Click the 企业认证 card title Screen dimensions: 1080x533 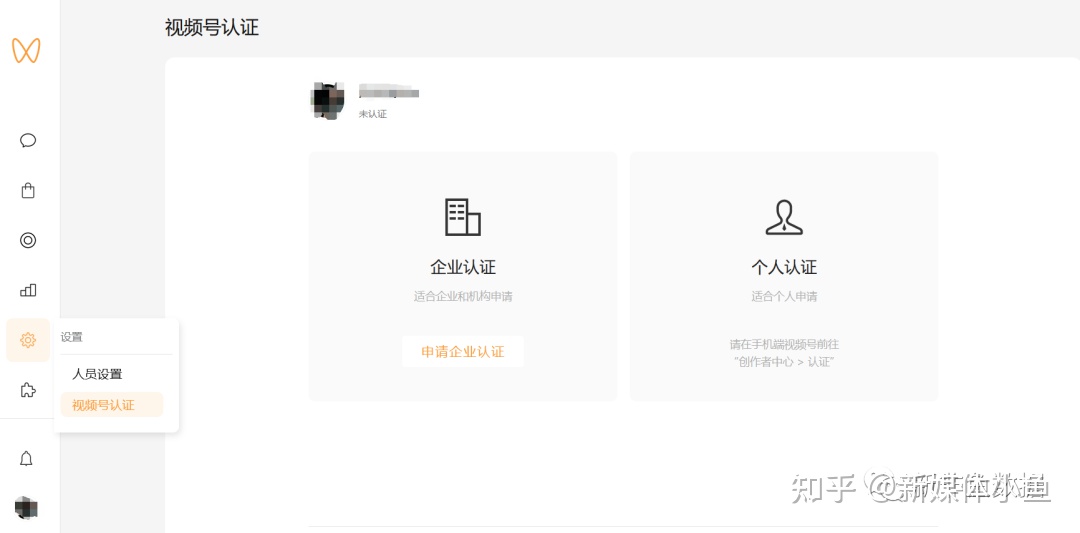pyautogui.click(x=462, y=267)
